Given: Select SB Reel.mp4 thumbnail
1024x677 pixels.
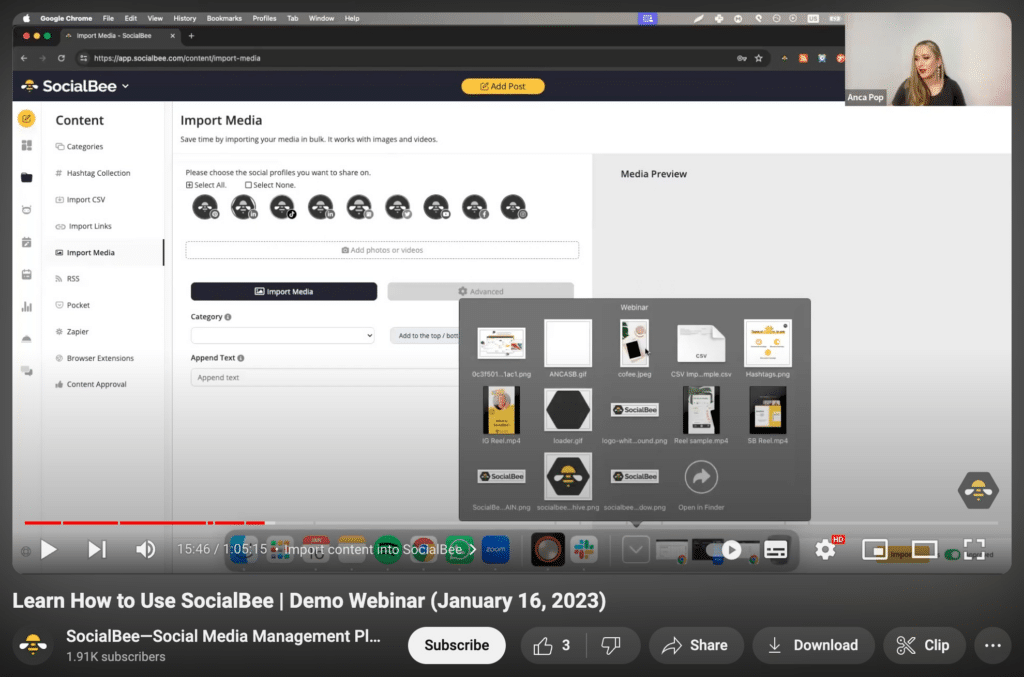Looking at the screenshot, I should click(767, 410).
